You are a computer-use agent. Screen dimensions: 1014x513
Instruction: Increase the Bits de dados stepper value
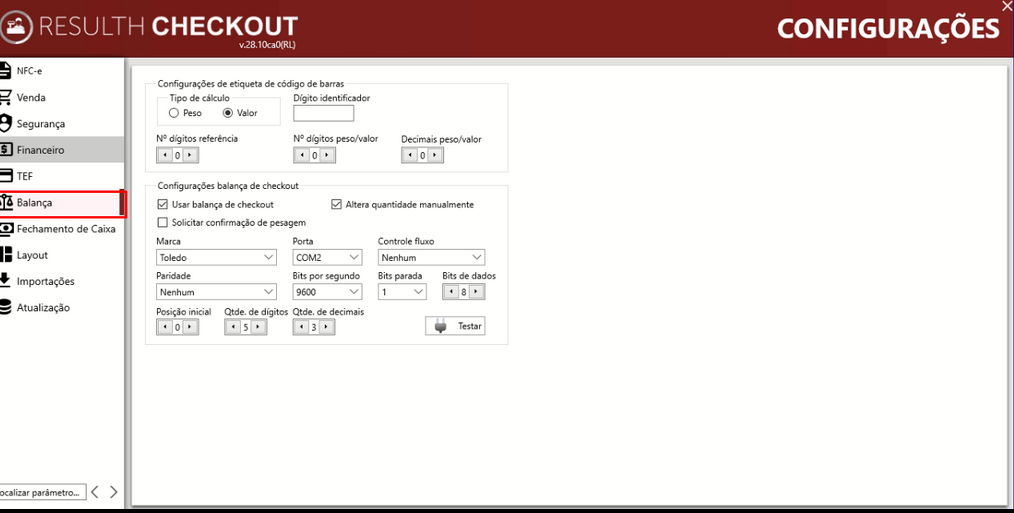point(477,292)
